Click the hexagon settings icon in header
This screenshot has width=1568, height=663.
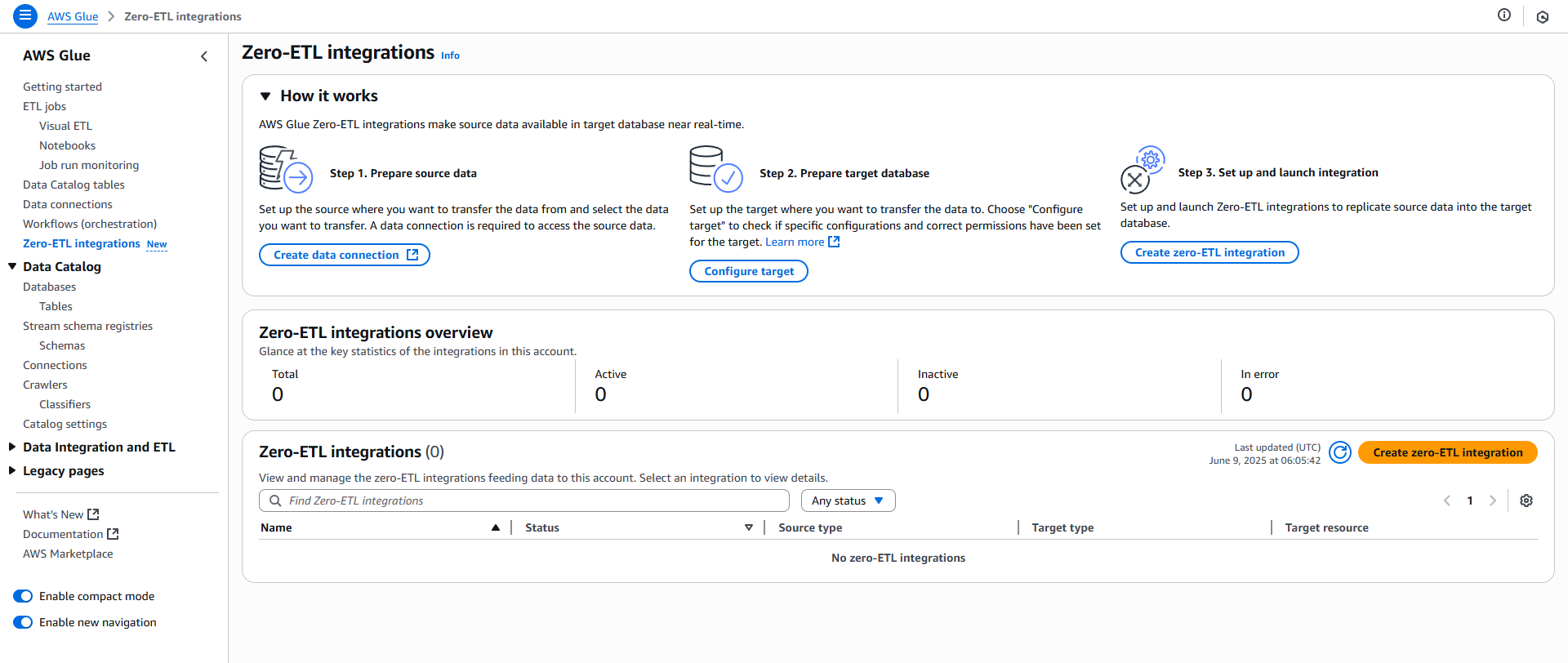coord(1543,16)
